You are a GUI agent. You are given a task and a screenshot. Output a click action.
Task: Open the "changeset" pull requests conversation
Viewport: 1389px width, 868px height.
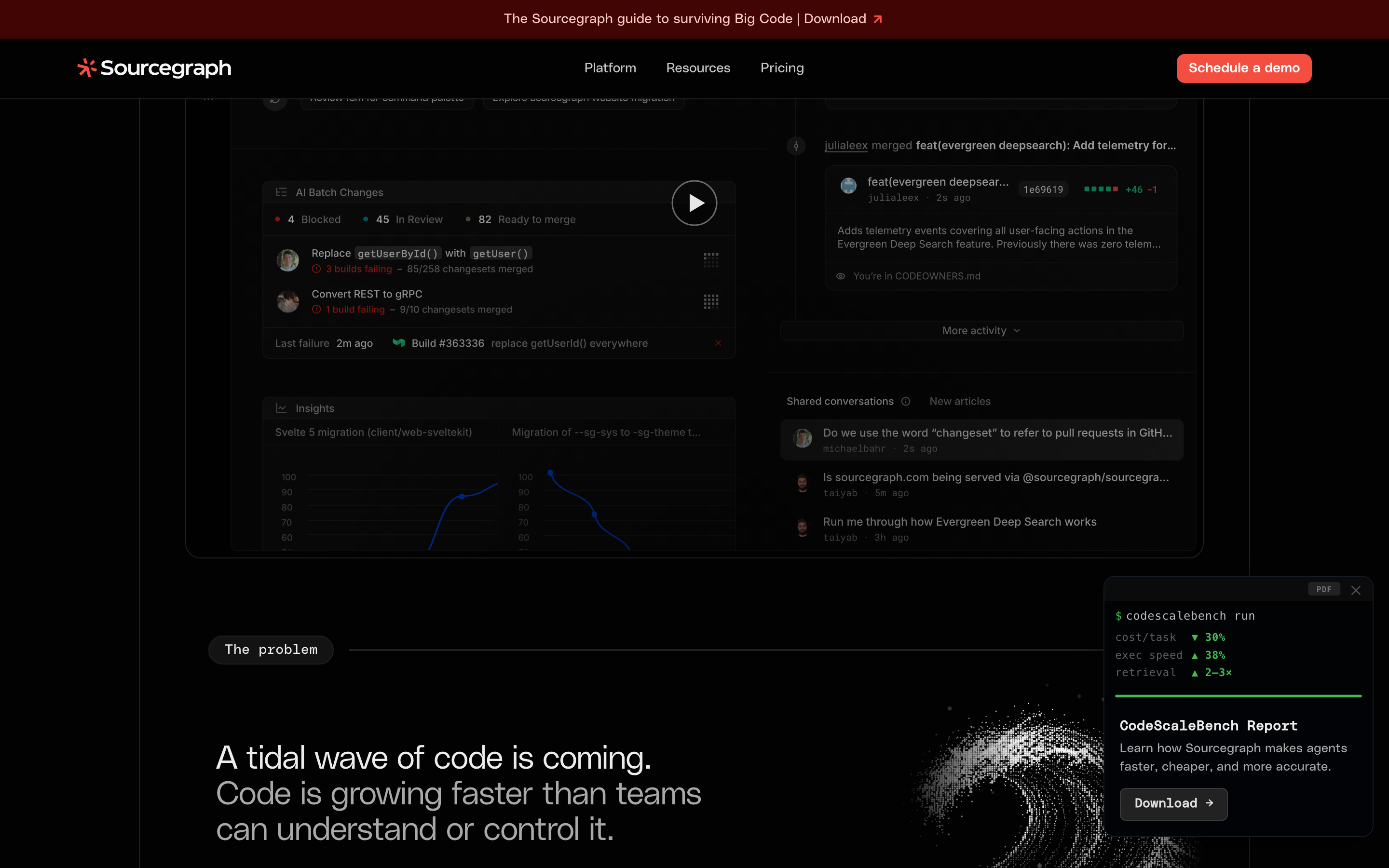981,440
